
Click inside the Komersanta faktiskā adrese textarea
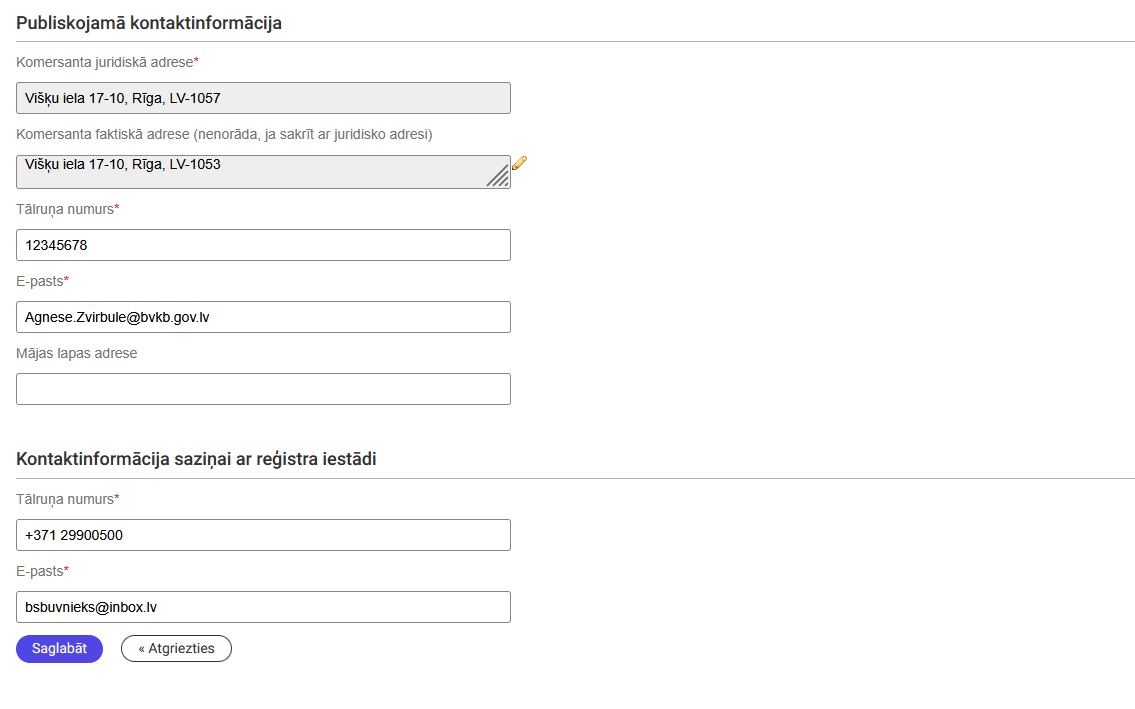coord(250,171)
